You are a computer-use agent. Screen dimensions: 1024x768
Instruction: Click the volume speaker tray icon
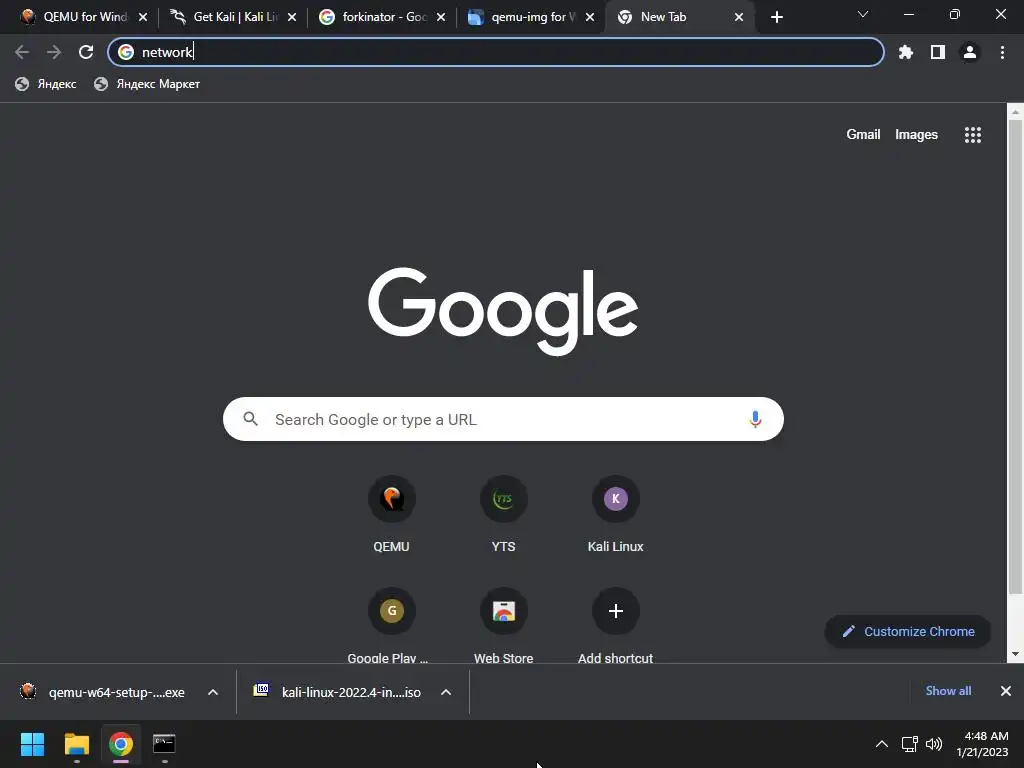pos(934,744)
